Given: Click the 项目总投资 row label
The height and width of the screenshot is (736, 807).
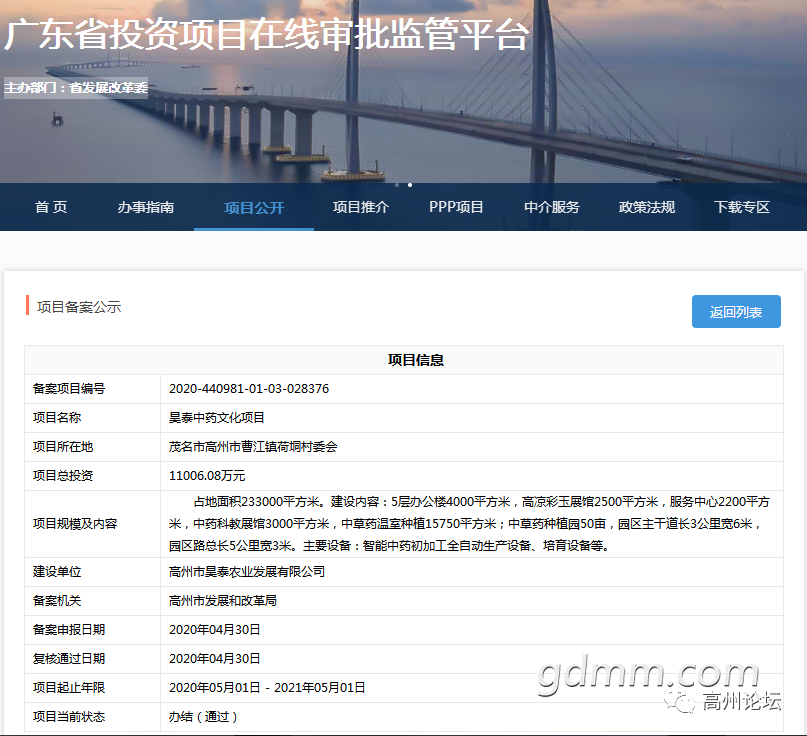Looking at the screenshot, I should click(x=63, y=476).
